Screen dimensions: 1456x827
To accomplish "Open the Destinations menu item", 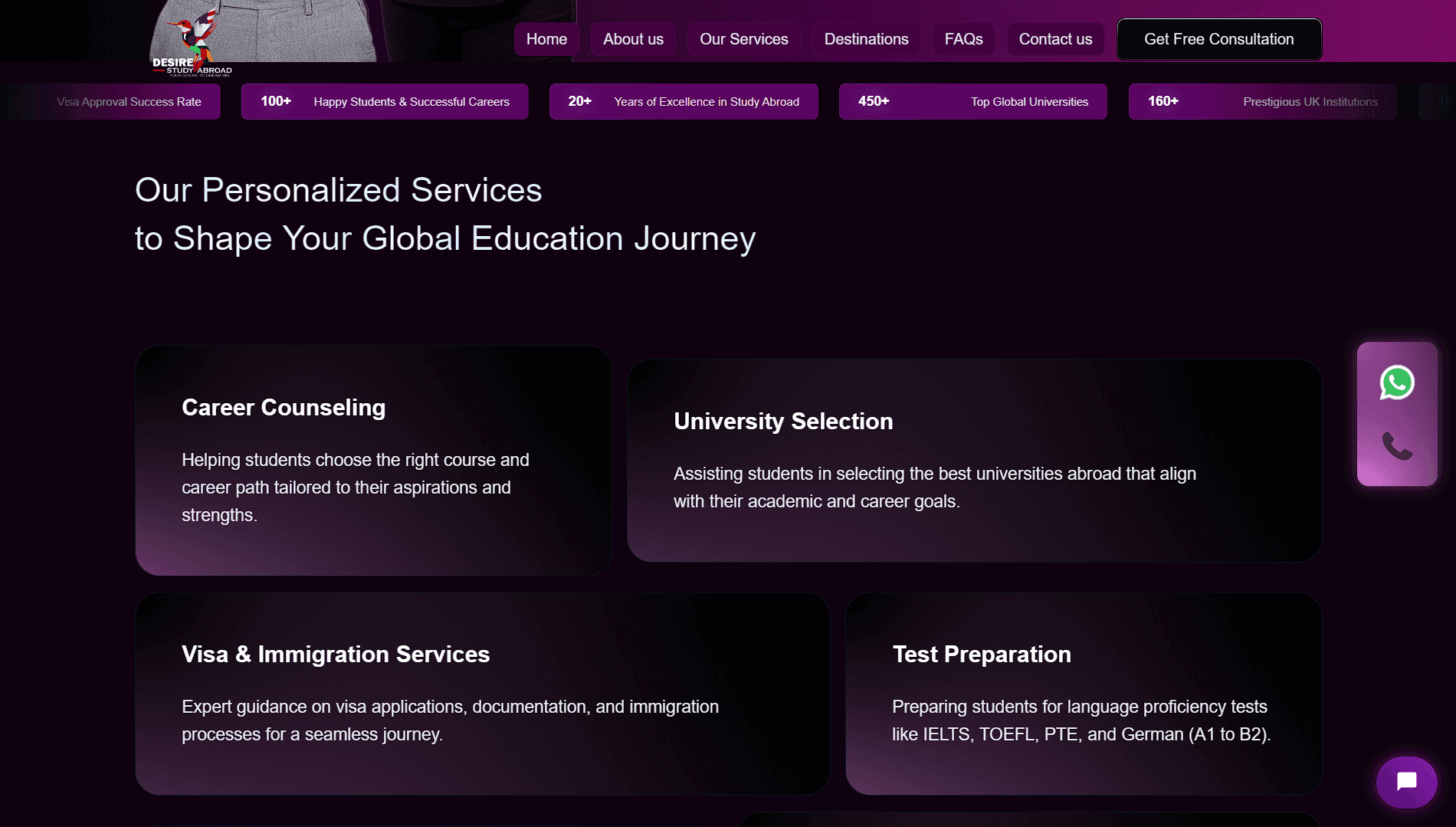I will point(866,39).
